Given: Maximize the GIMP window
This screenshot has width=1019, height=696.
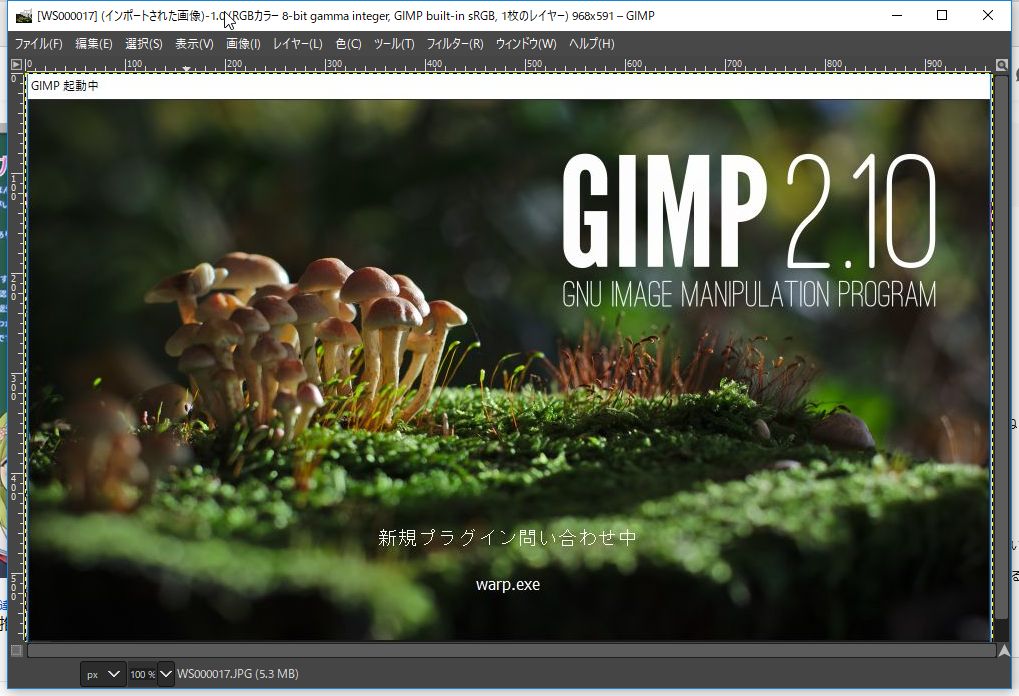Looking at the screenshot, I should (x=942, y=16).
